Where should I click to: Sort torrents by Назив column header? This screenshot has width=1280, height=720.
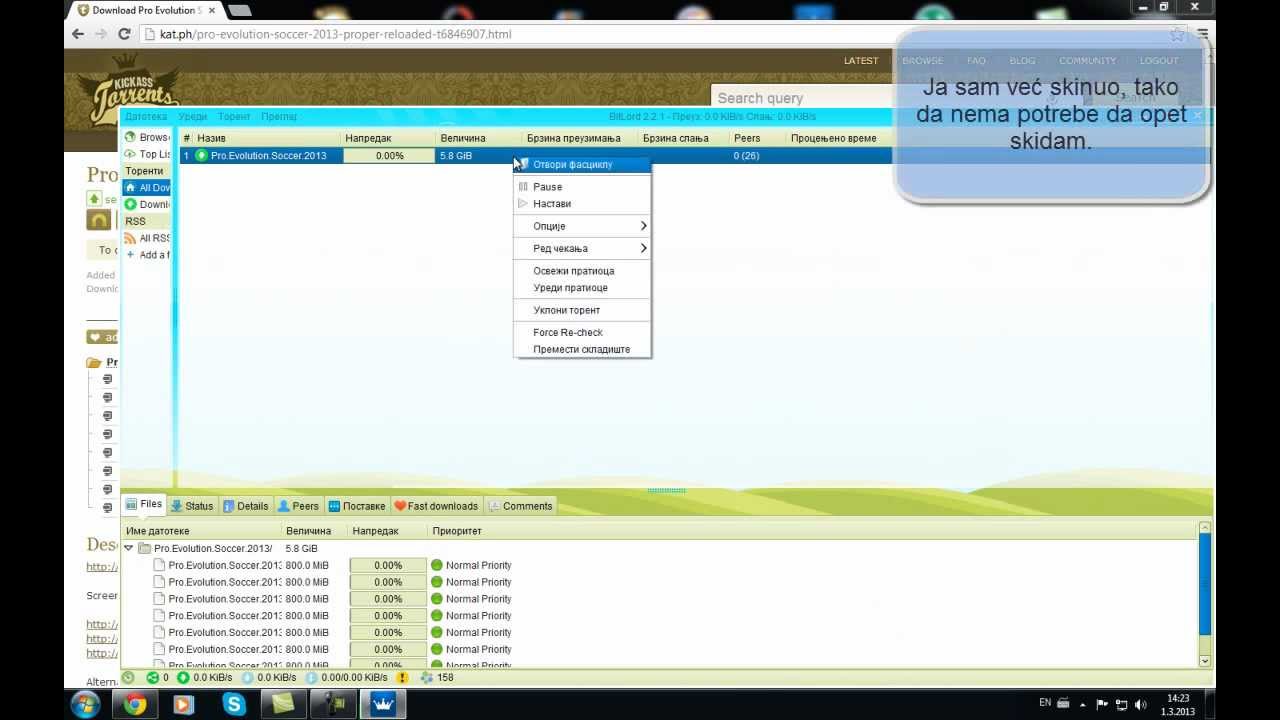pyautogui.click(x=267, y=138)
